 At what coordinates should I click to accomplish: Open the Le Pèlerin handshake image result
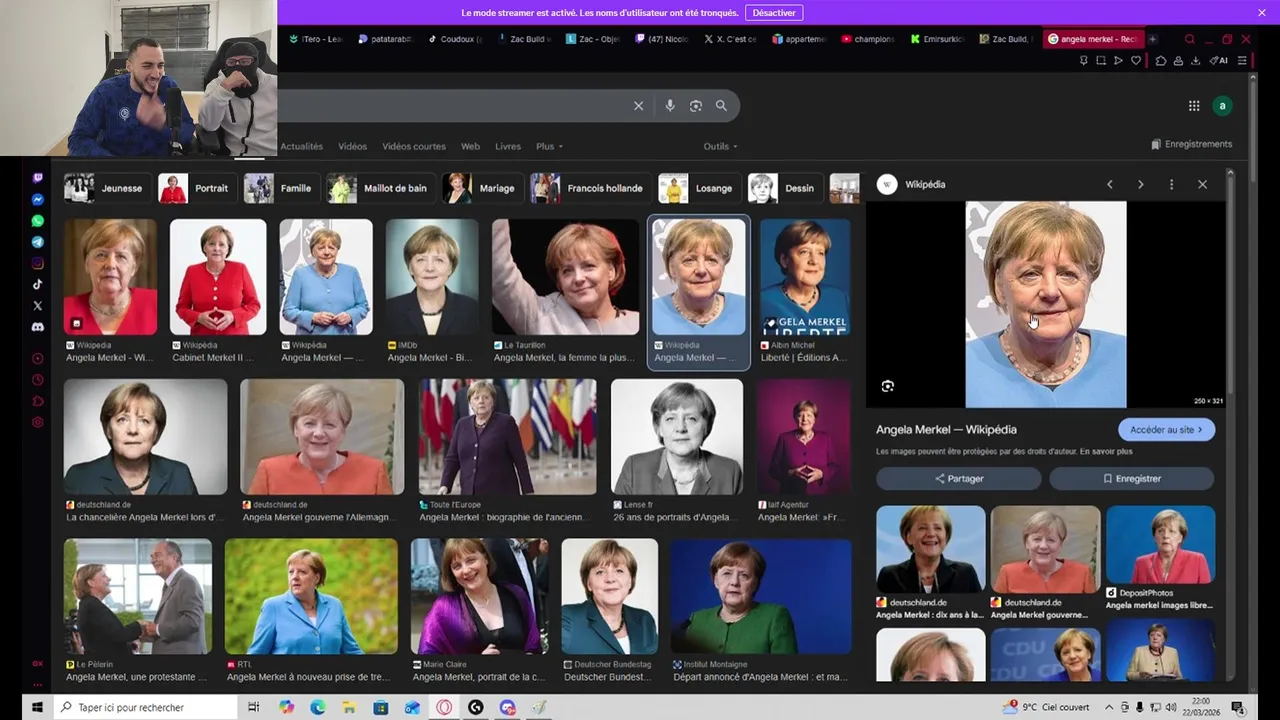coord(138,596)
